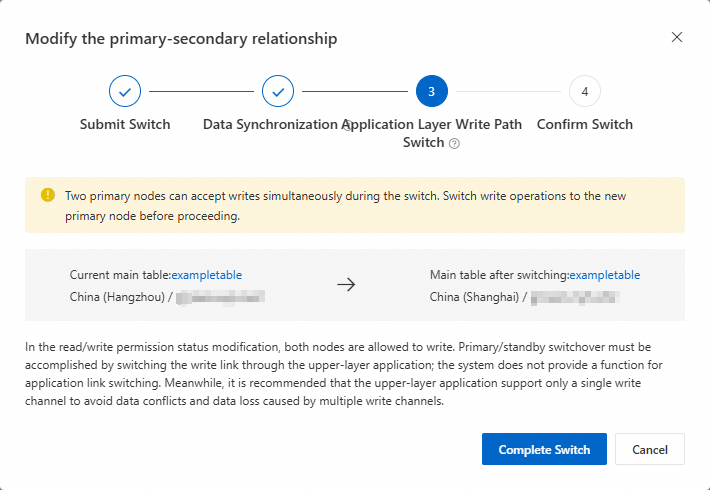Click the dialog title text
The image size is (710, 490).
[181, 39]
